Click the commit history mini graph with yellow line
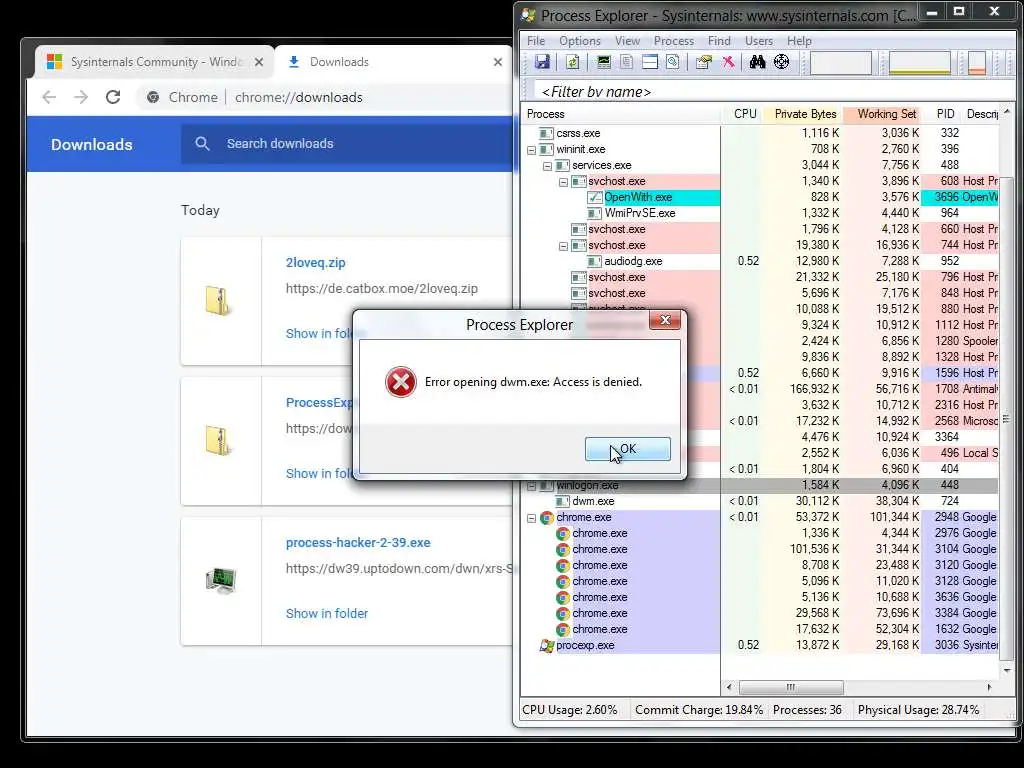 [920, 63]
